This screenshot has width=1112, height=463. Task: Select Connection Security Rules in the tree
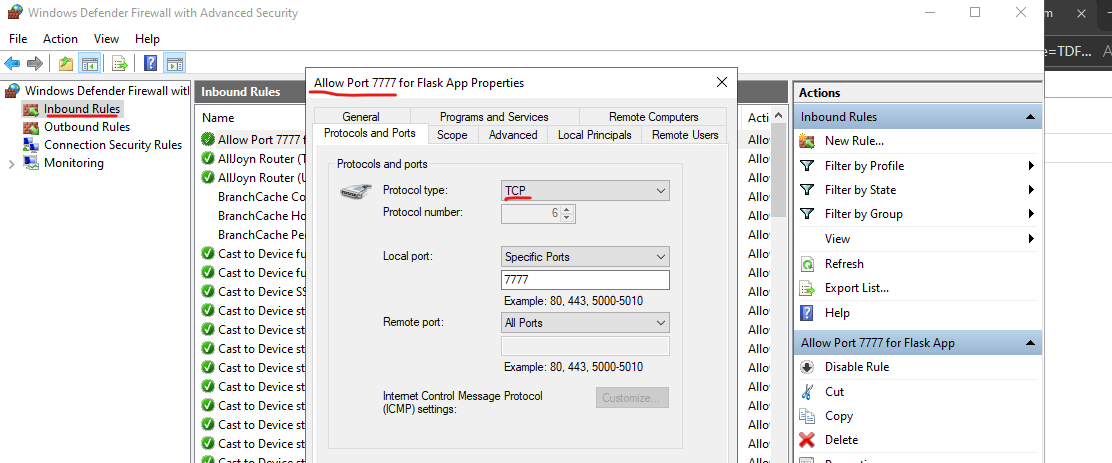point(113,145)
